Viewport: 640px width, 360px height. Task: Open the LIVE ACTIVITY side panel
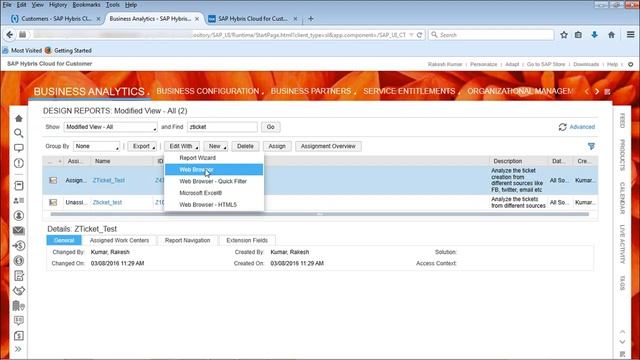622,244
